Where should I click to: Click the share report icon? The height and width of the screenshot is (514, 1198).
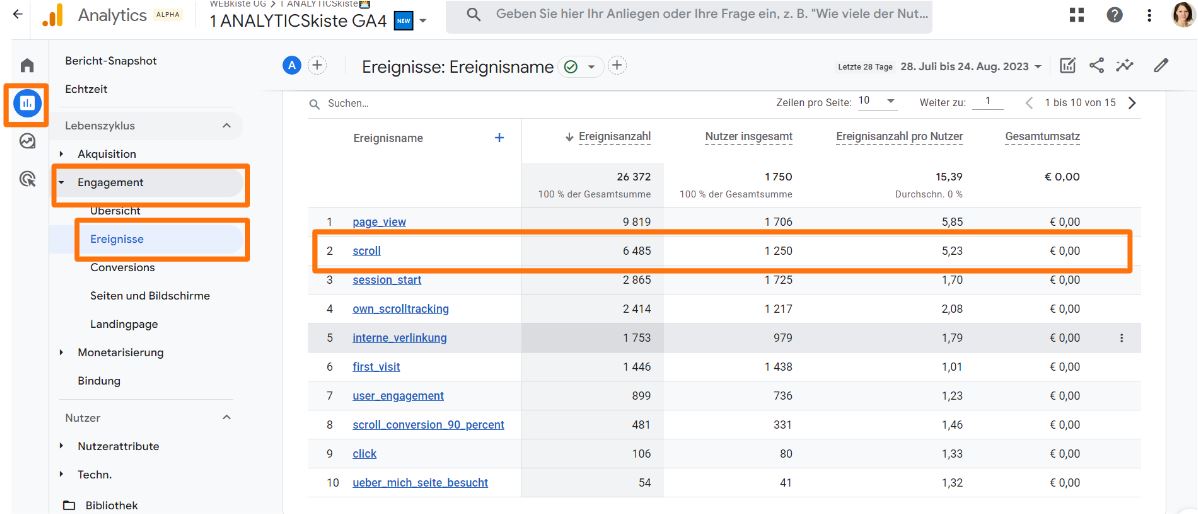(1097, 66)
